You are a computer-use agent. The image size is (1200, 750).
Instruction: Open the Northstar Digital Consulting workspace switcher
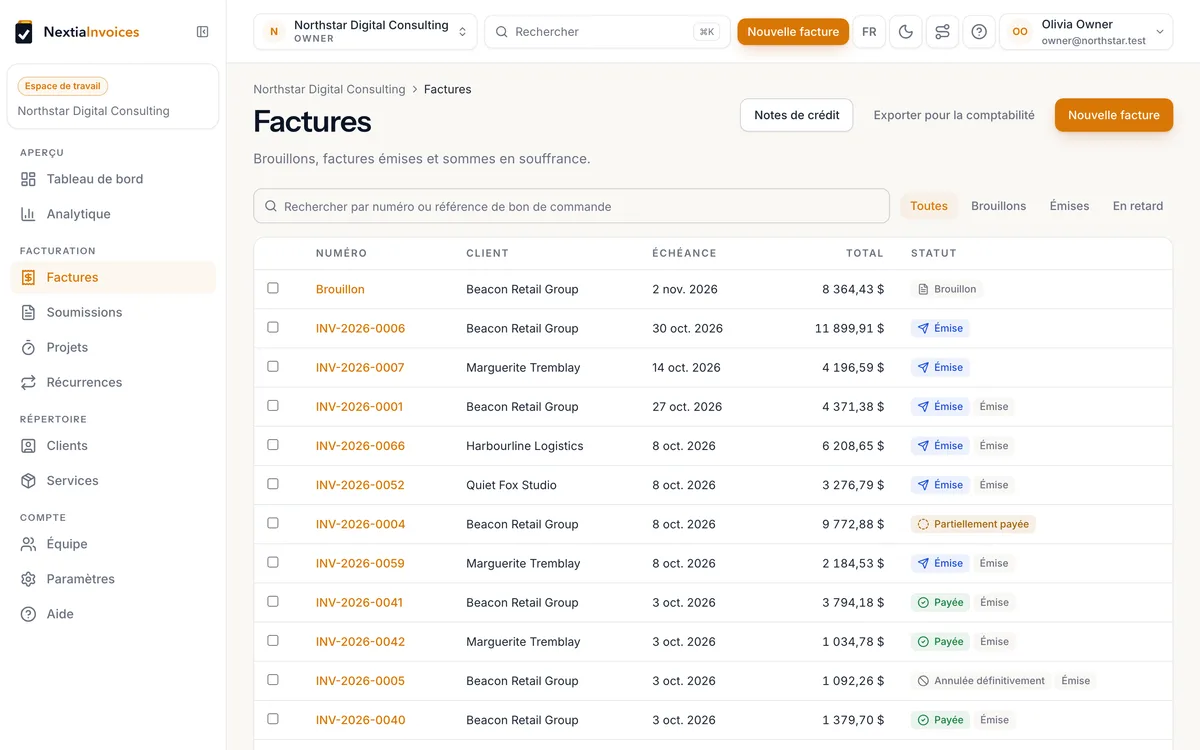coord(365,32)
